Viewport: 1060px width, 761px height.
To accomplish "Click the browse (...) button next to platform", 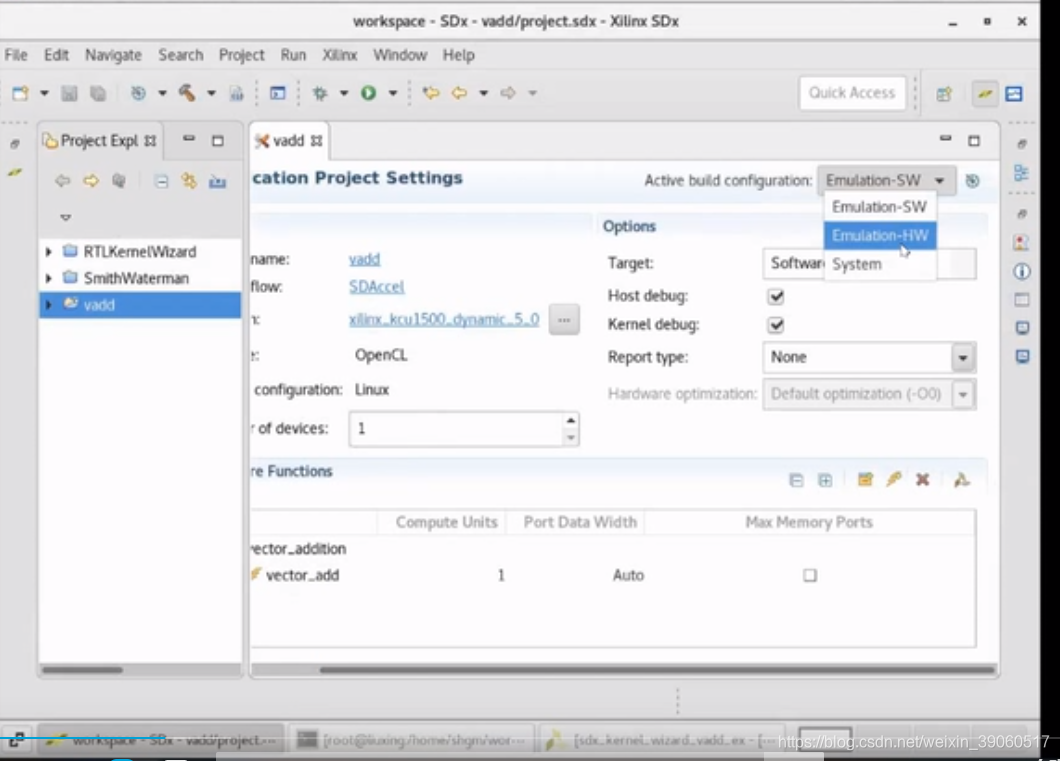I will 564,320.
